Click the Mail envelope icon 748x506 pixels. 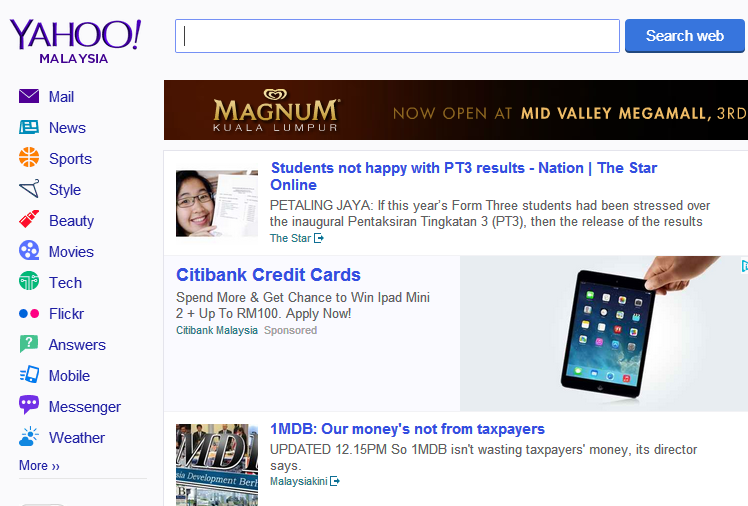(29, 97)
